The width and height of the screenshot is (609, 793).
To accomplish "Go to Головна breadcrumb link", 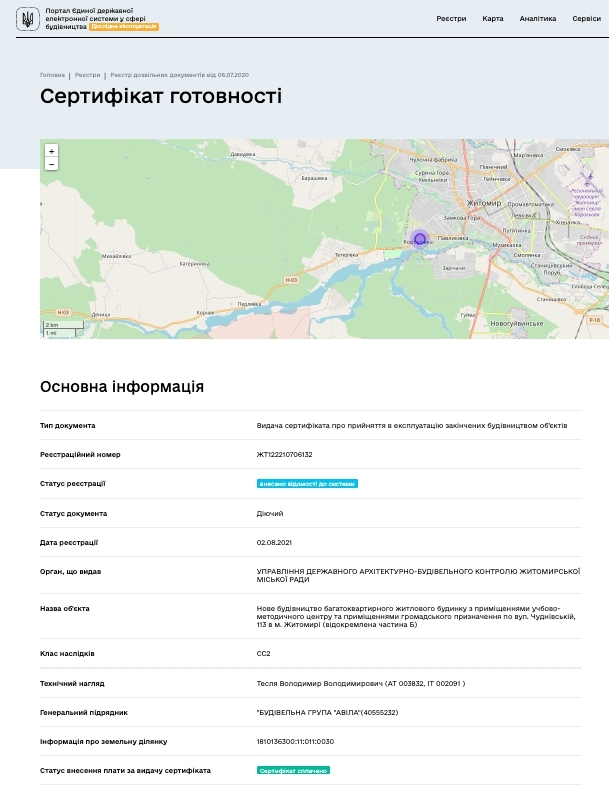I will click(x=53, y=75).
